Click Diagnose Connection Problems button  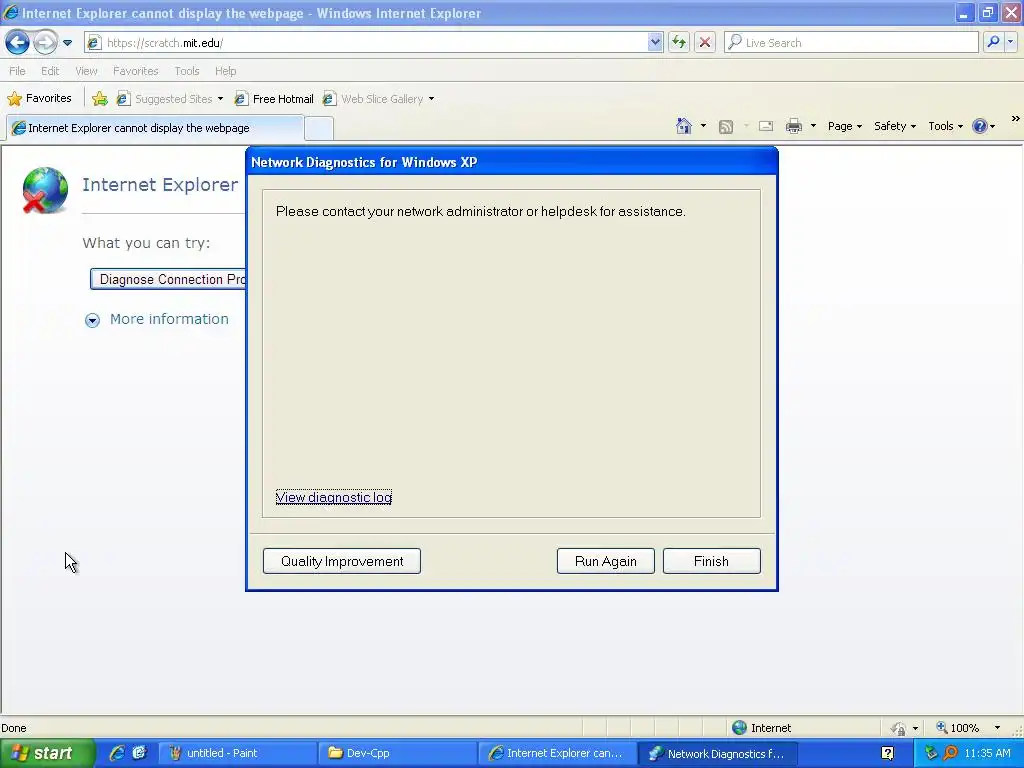168,280
